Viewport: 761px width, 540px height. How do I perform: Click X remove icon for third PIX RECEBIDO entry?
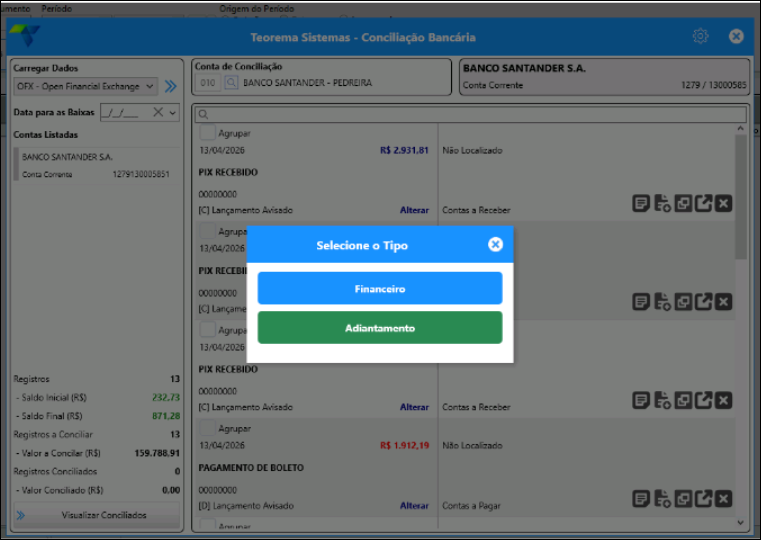(724, 400)
